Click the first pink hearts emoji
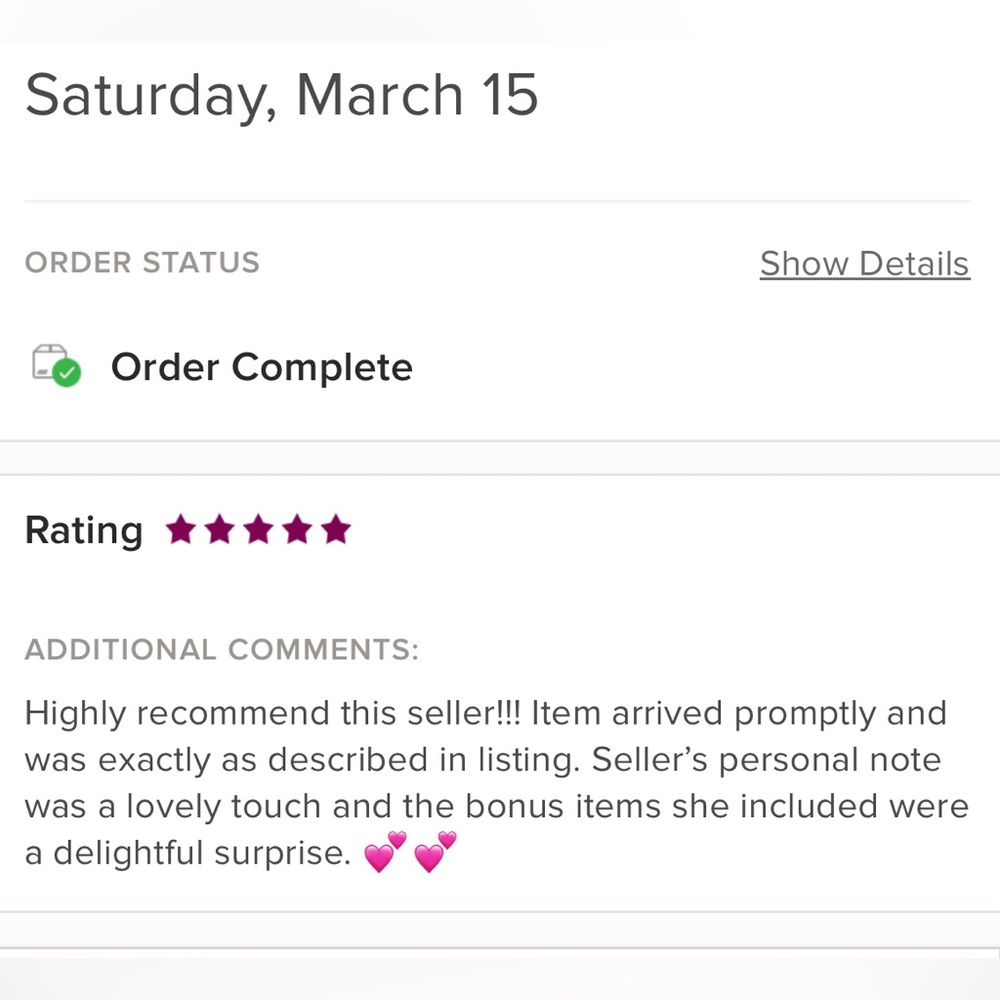This screenshot has height=1000, width=1000. click(385, 853)
